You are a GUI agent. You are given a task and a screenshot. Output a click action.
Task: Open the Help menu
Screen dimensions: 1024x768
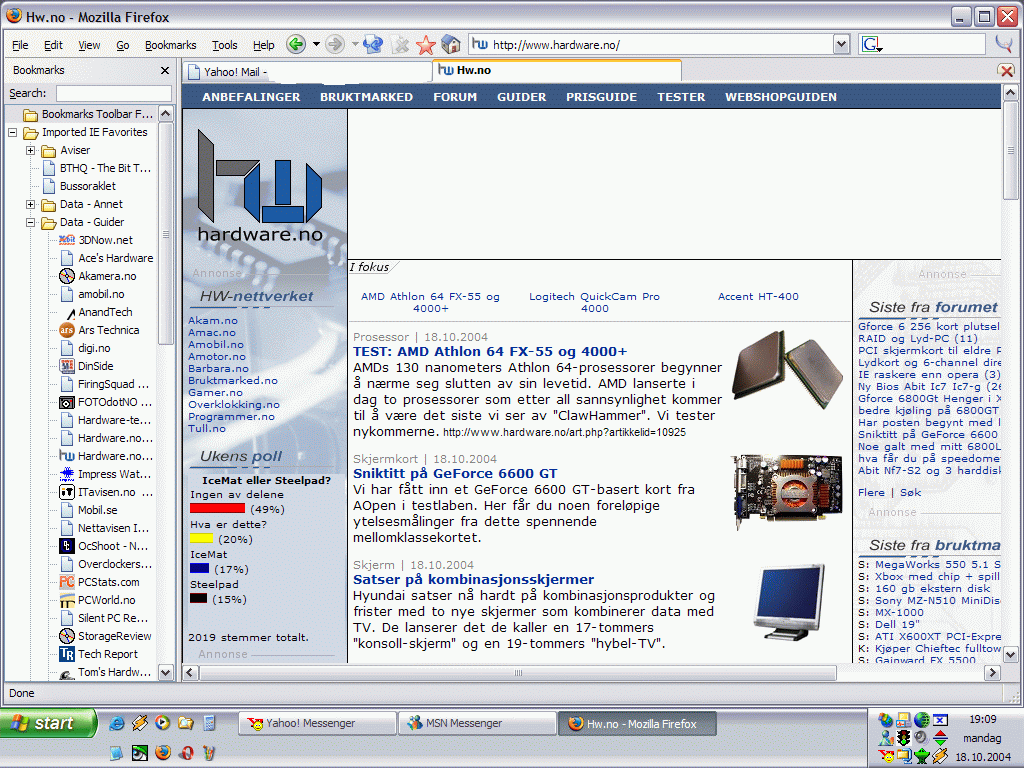point(264,45)
